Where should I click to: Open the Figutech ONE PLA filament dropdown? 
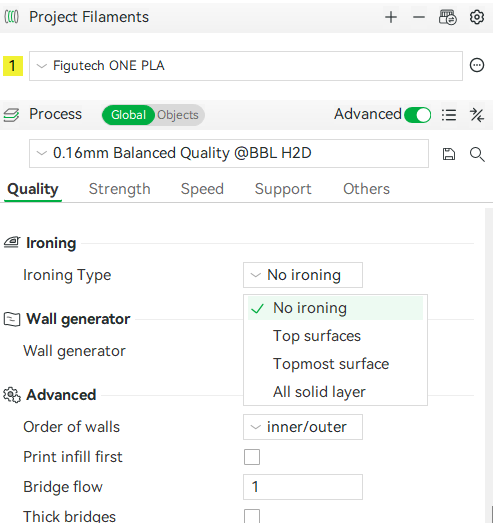click(246, 66)
